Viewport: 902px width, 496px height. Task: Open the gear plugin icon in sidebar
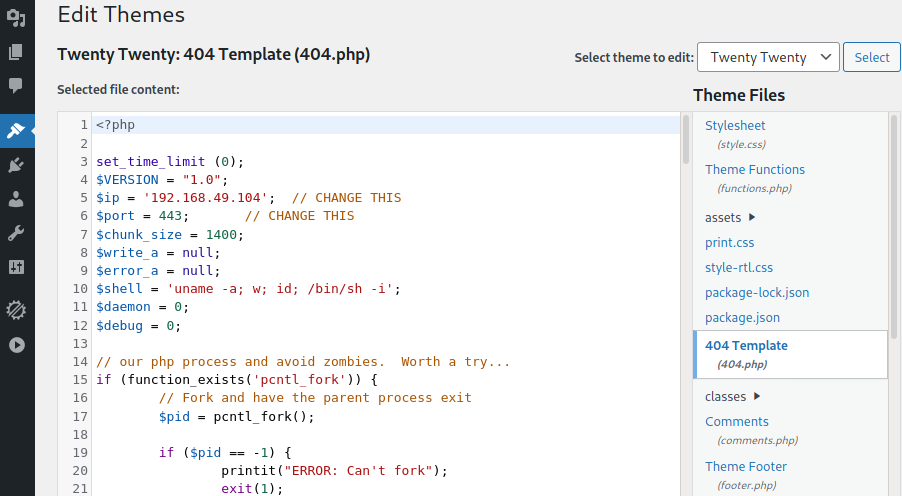[16, 310]
